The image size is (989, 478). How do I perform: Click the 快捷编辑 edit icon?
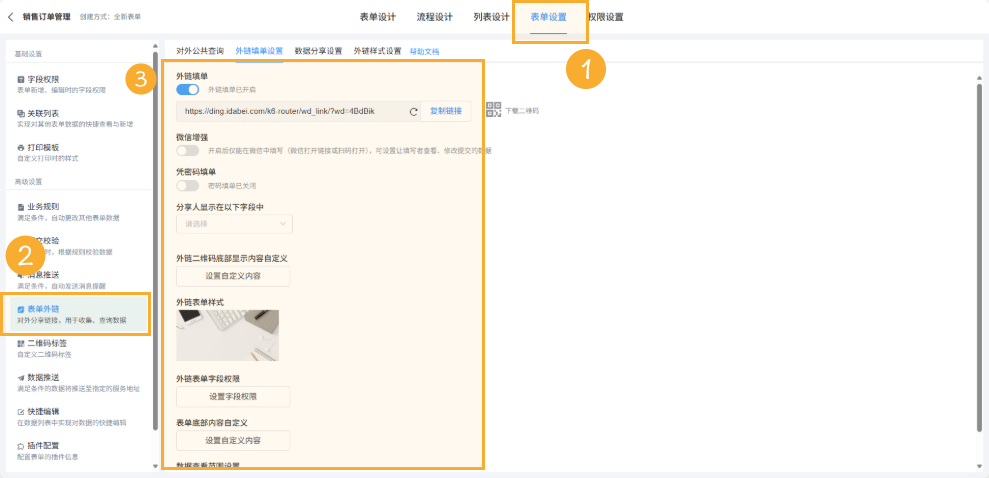(x=21, y=412)
